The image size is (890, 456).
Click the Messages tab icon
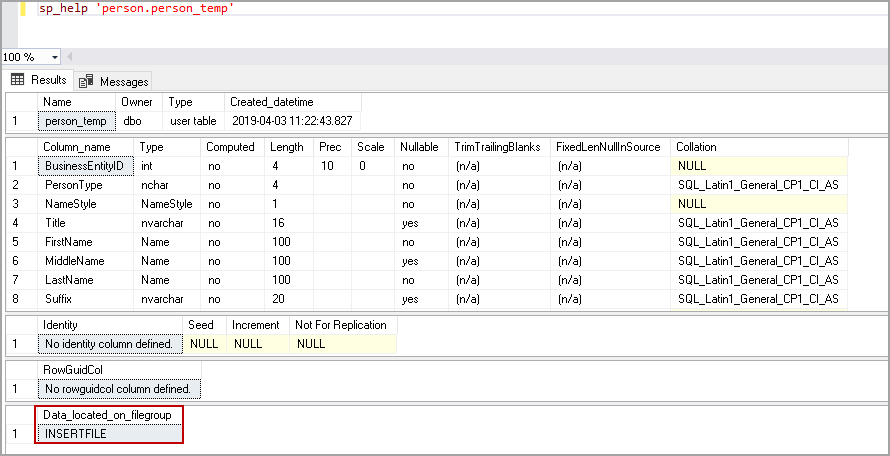[86, 81]
